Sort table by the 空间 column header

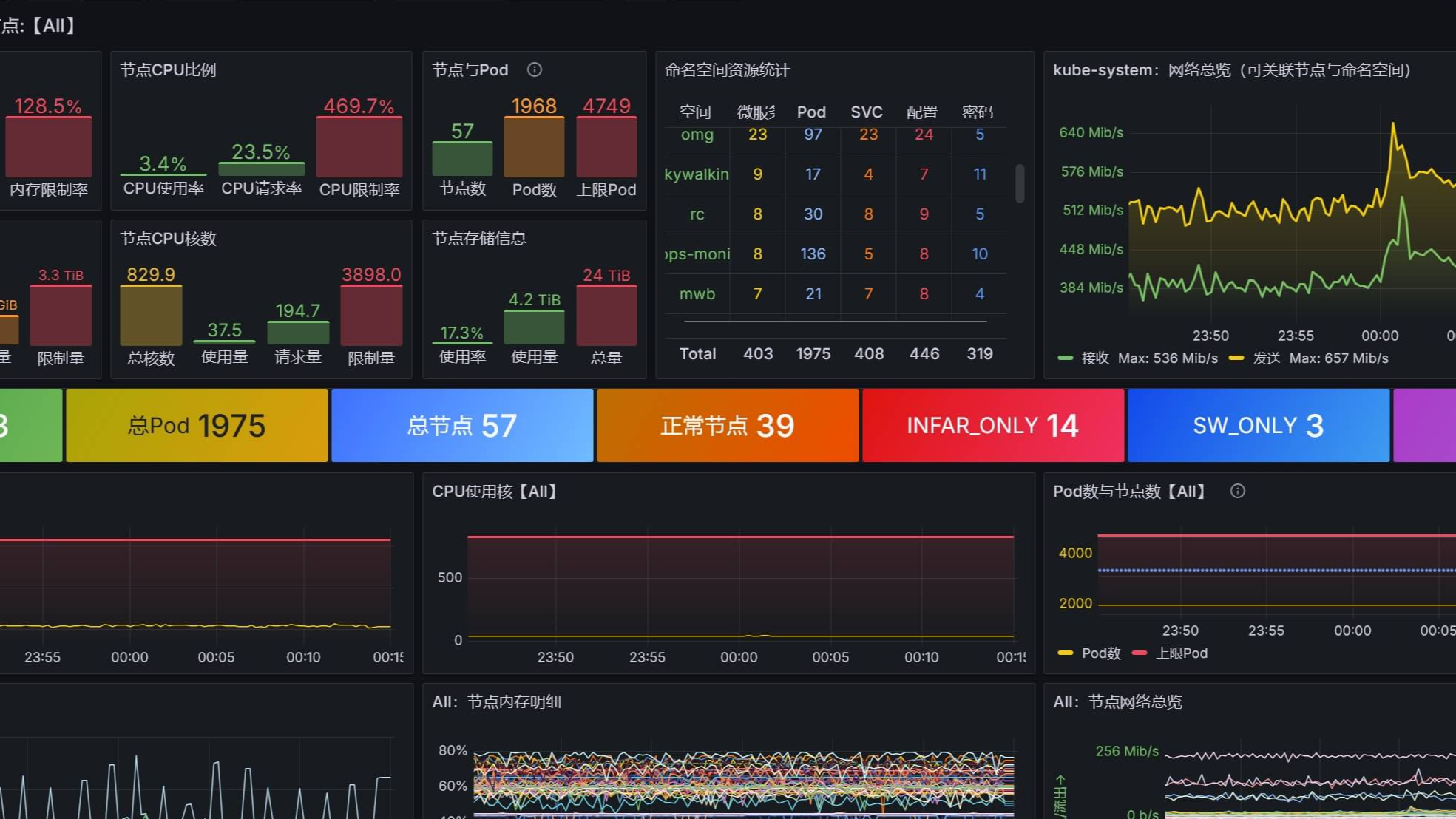695,112
